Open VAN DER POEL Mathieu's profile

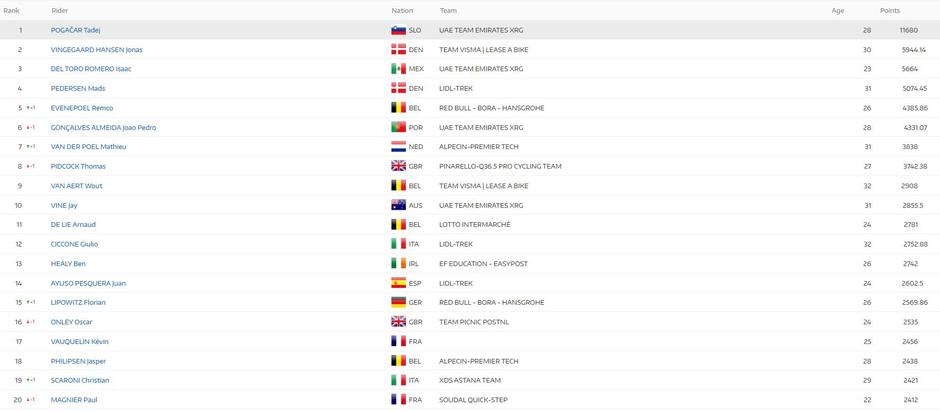88,147
